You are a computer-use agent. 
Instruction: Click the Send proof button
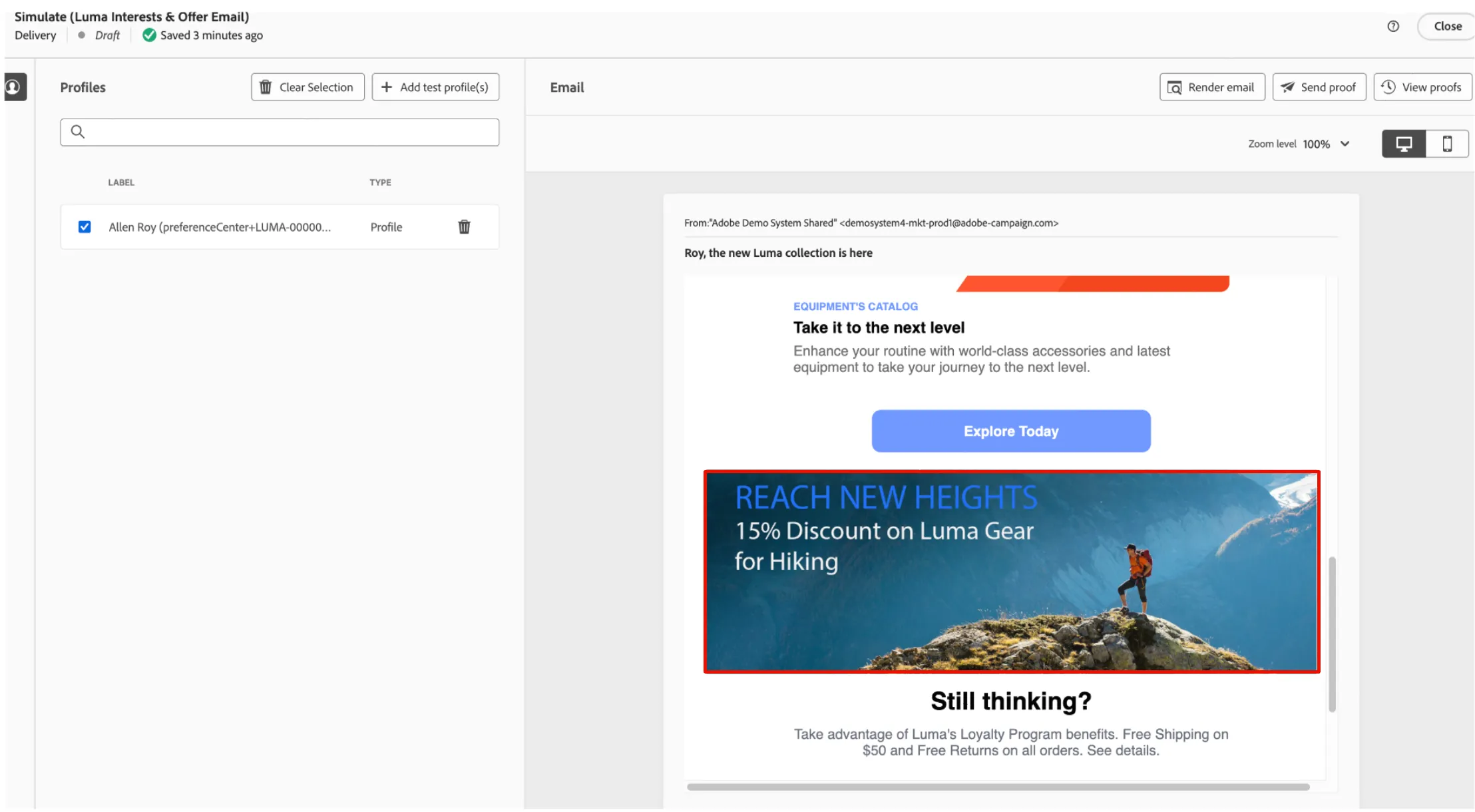click(1319, 87)
